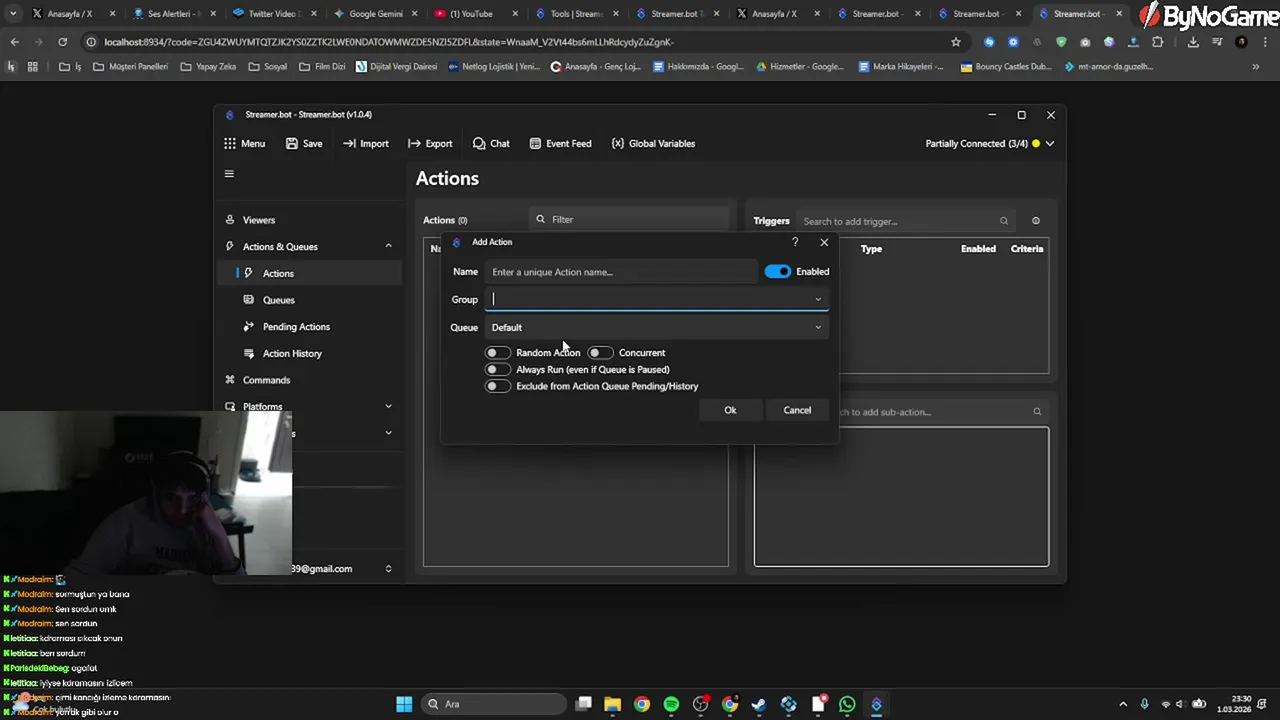The width and height of the screenshot is (1280, 720).
Task: Click the Action Name input field
Action: click(621, 272)
